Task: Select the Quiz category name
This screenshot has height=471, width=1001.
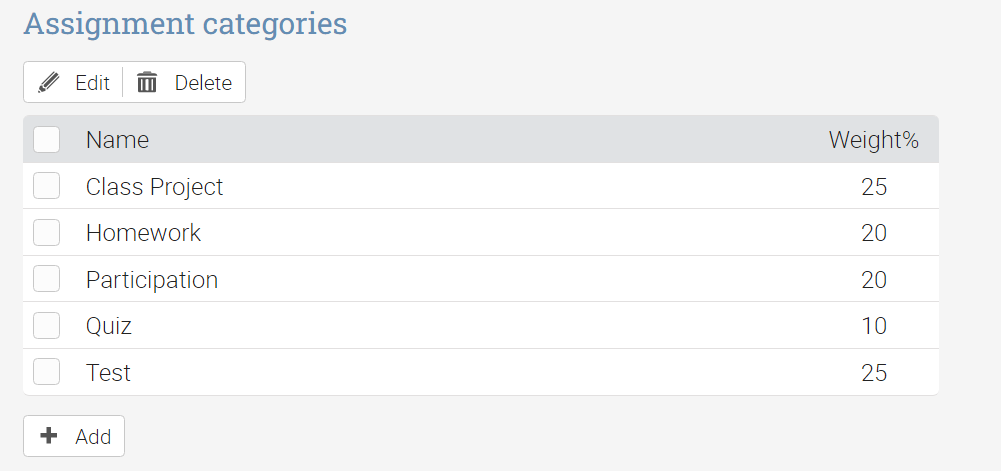Action: tap(109, 326)
